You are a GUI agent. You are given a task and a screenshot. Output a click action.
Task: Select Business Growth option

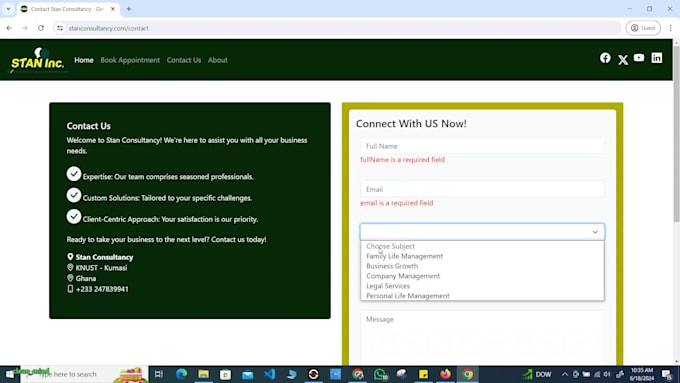[x=482, y=266]
